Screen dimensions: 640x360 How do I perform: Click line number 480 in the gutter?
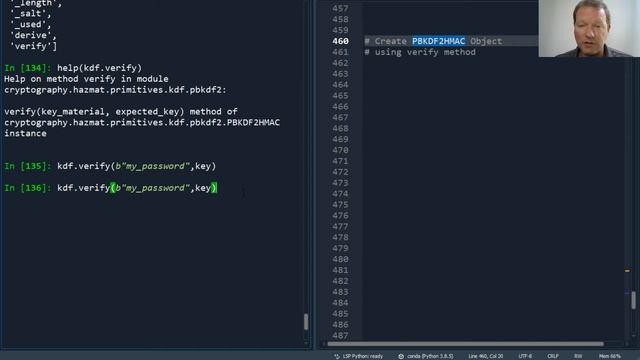tap(340, 259)
